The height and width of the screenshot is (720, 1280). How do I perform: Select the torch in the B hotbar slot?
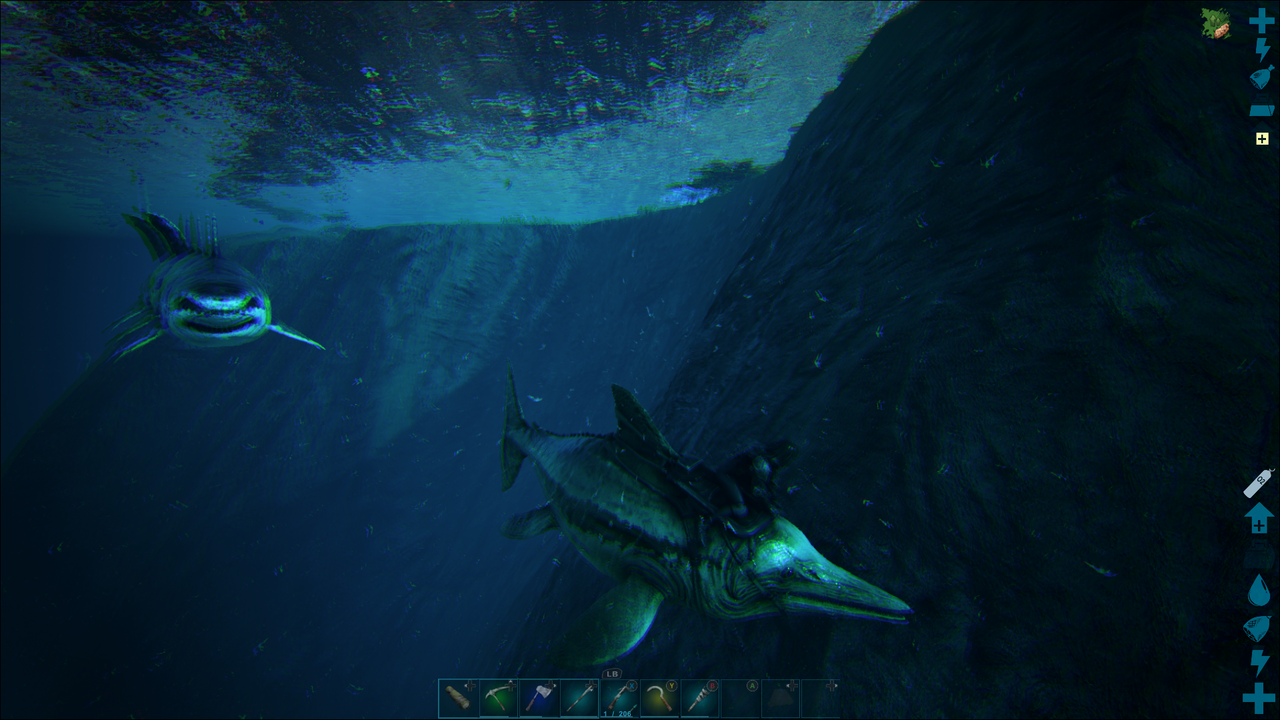700,699
